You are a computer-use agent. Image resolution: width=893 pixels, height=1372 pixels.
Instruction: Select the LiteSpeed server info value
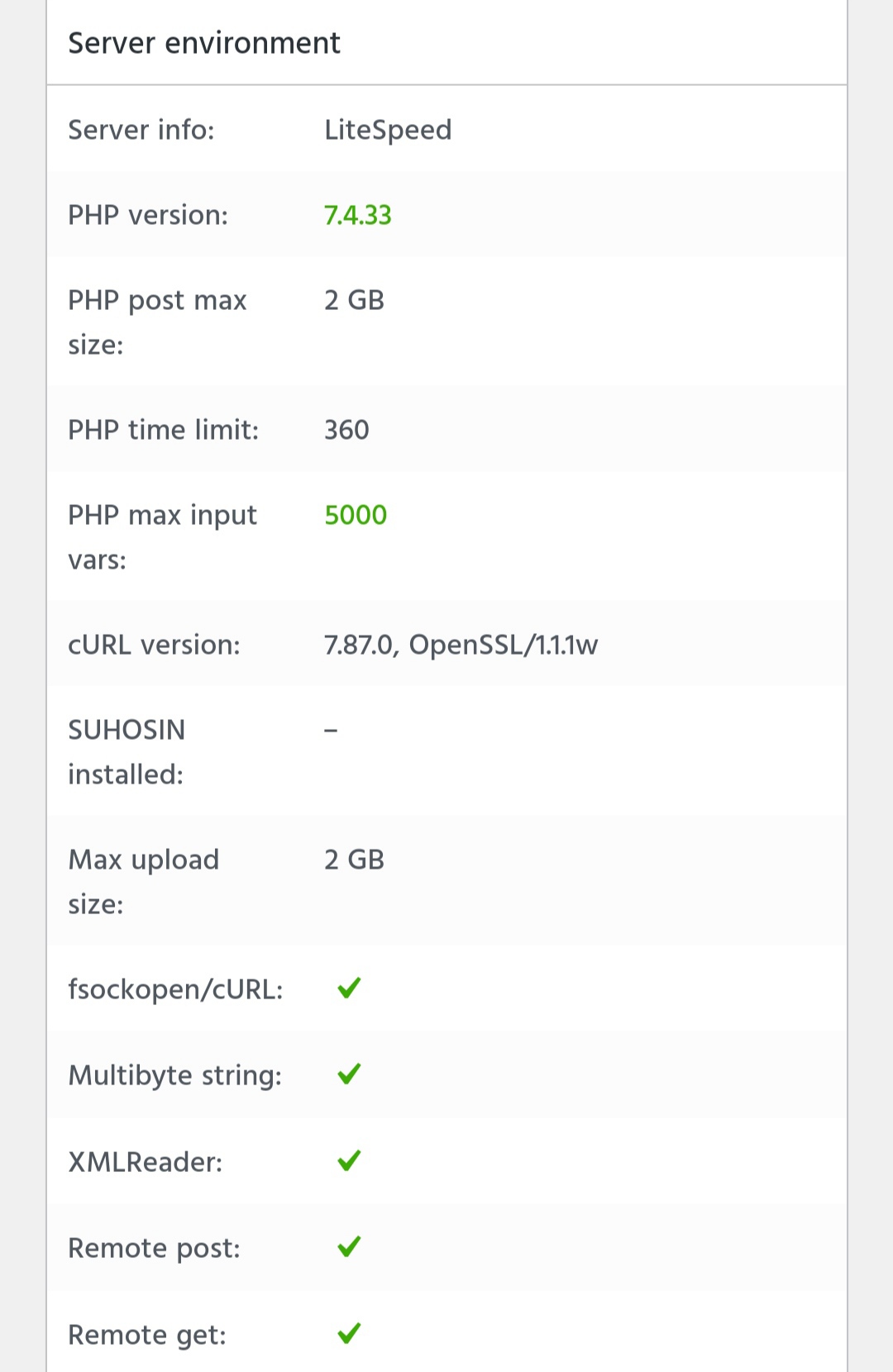pos(388,130)
